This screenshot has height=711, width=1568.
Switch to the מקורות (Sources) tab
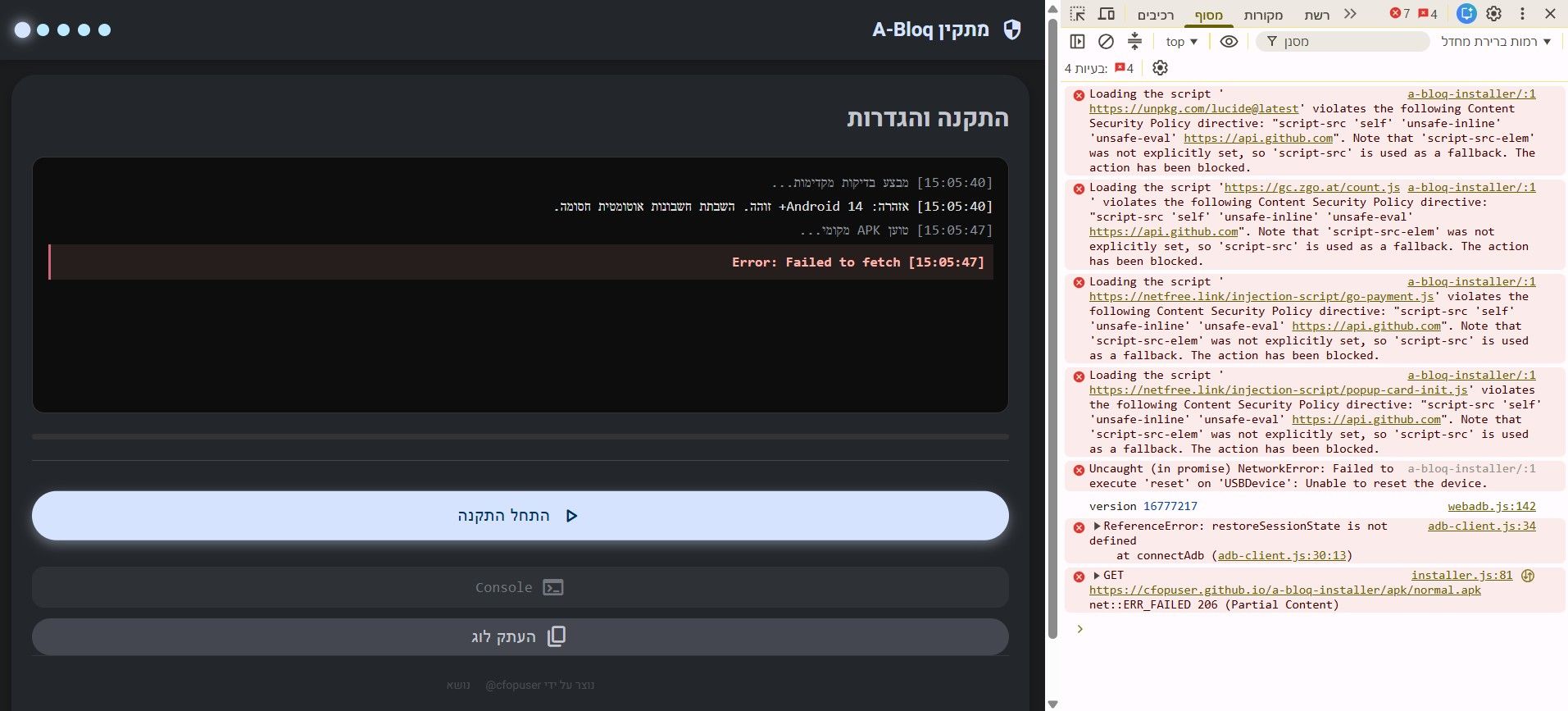[1263, 15]
